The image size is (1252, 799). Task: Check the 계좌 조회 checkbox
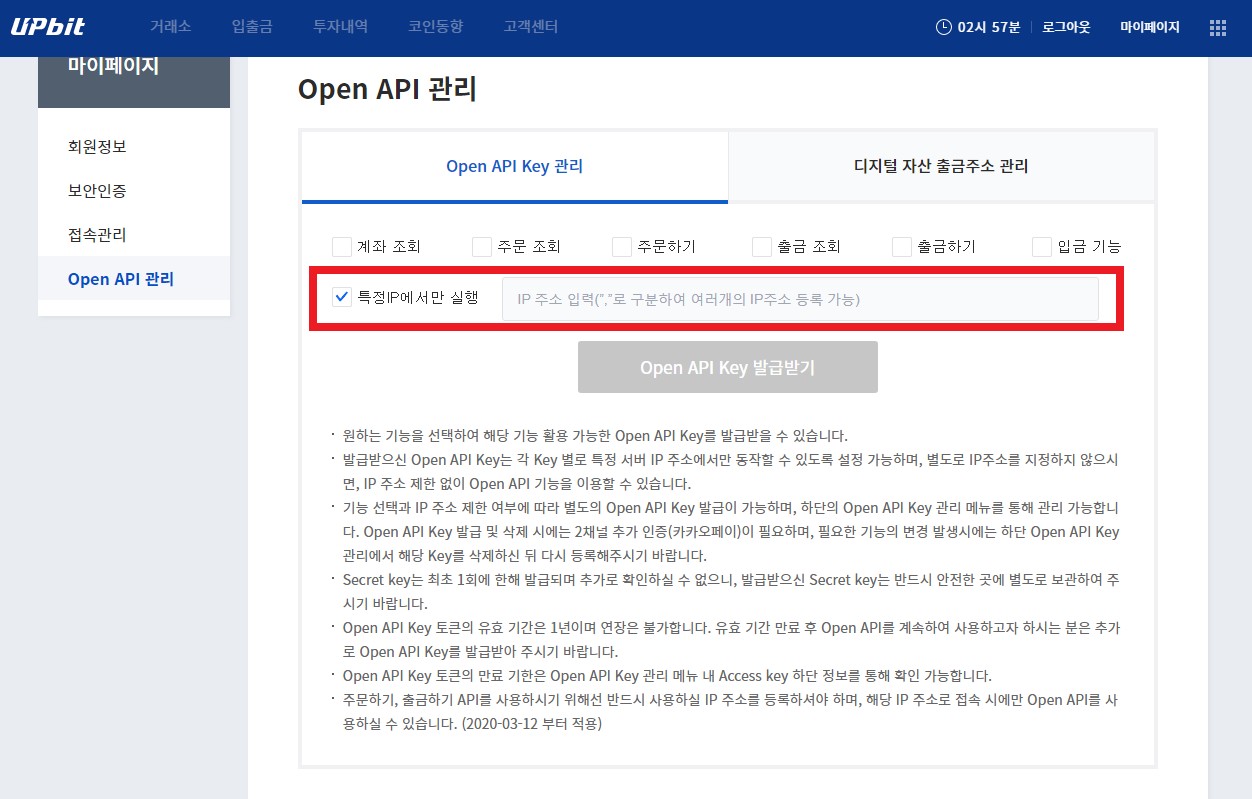pyautogui.click(x=342, y=246)
